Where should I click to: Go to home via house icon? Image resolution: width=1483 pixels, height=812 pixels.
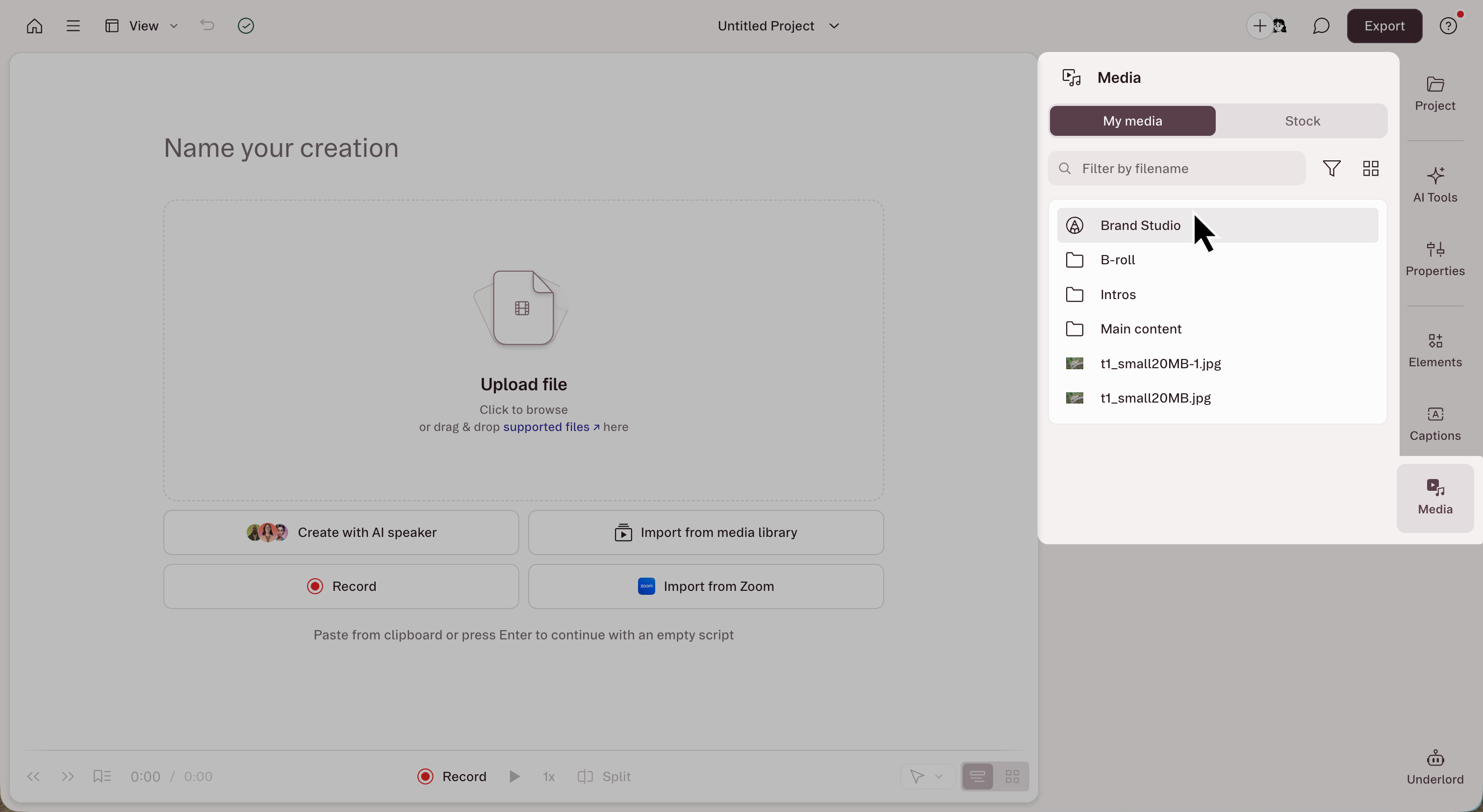pyautogui.click(x=34, y=26)
